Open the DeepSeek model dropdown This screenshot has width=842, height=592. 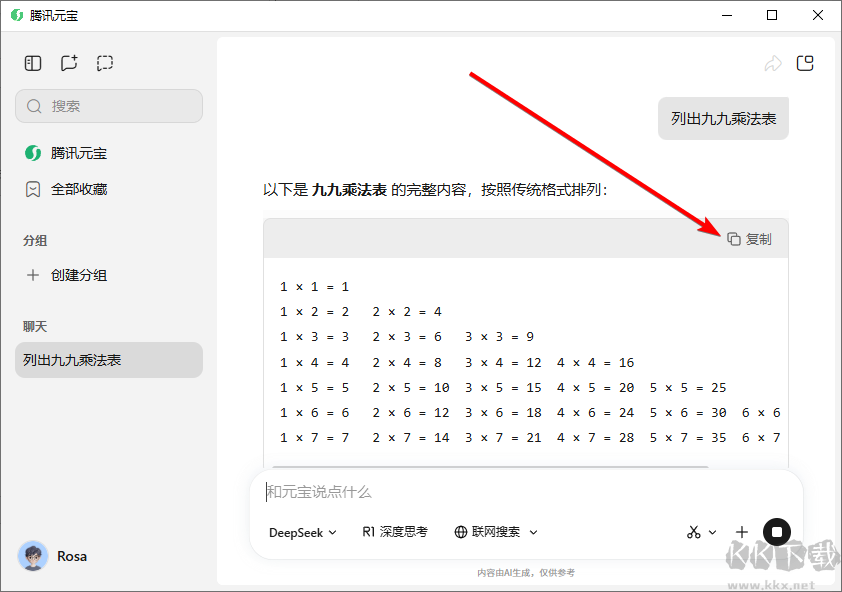tap(301, 532)
